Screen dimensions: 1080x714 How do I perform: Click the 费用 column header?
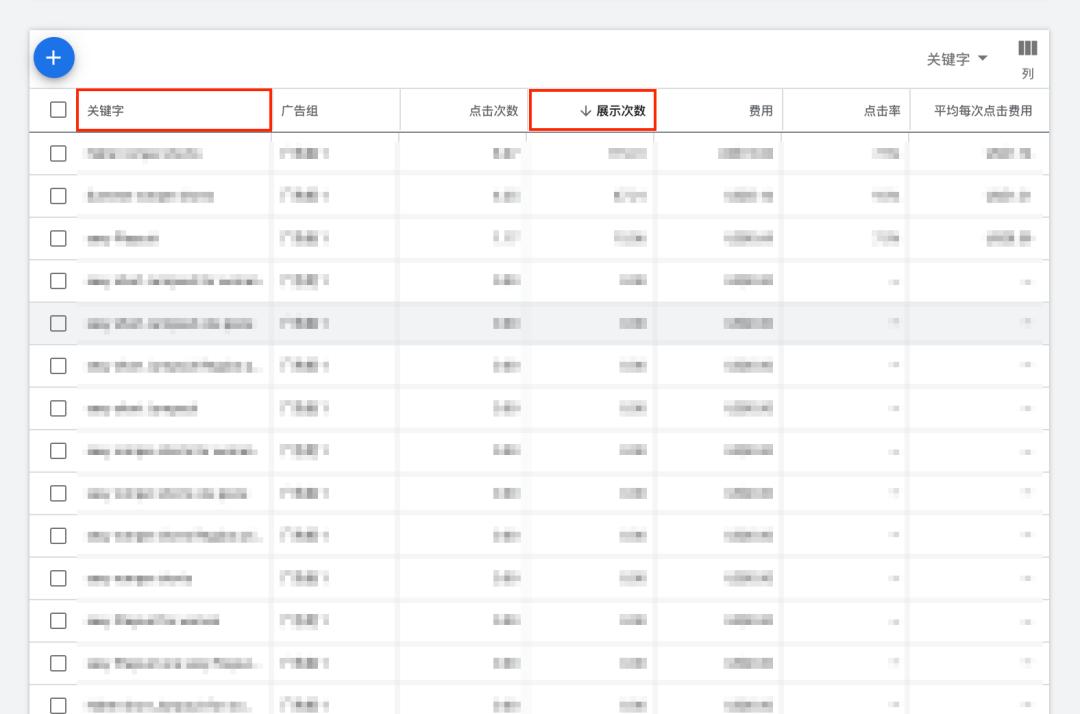(x=760, y=111)
